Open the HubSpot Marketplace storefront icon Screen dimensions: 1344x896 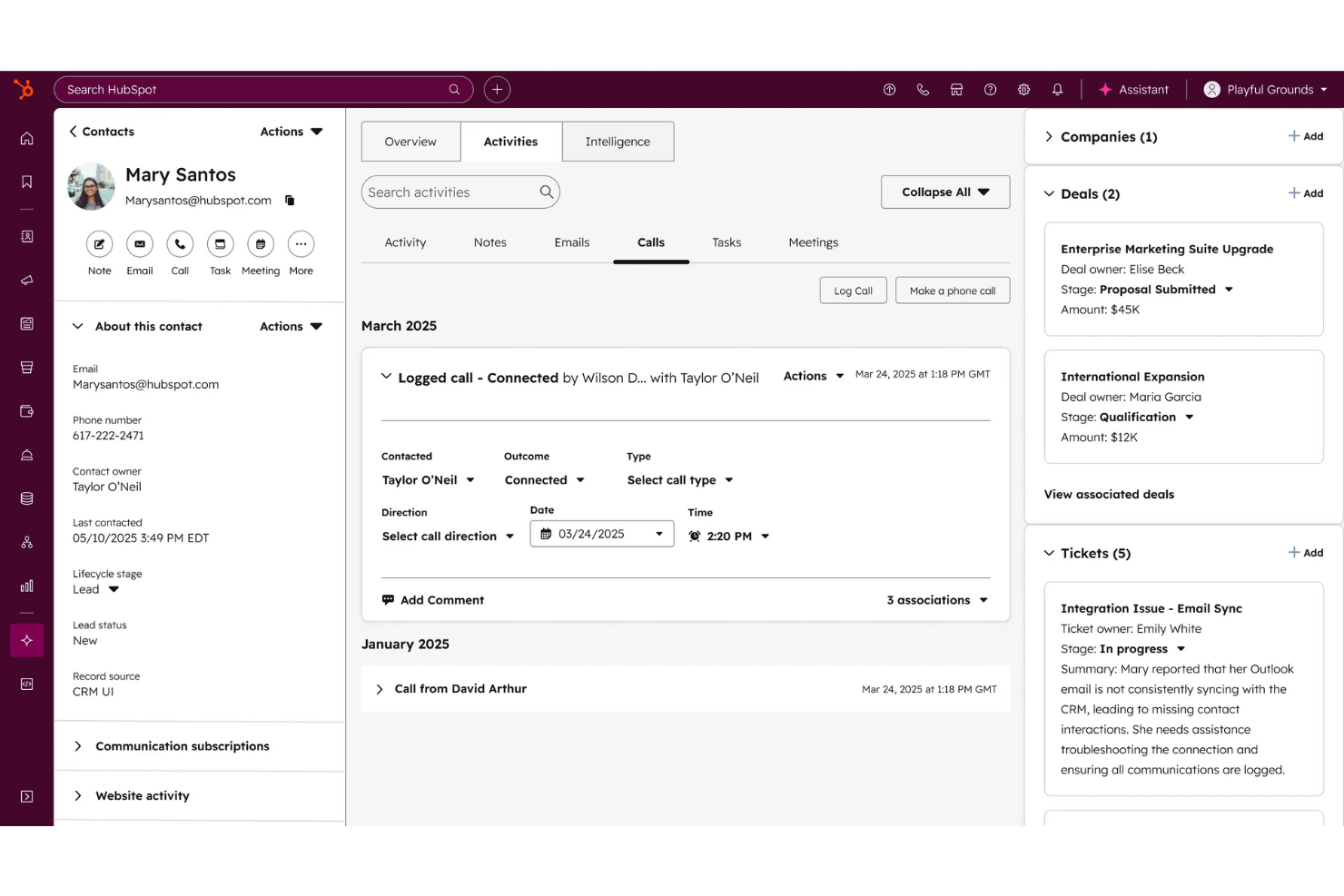[x=956, y=89]
